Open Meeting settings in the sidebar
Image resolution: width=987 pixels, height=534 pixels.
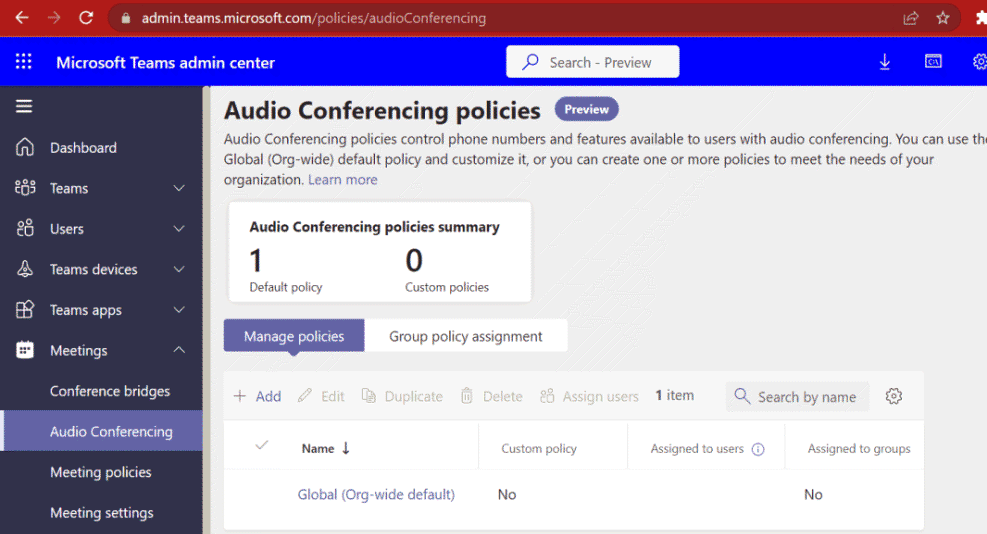pos(103,513)
